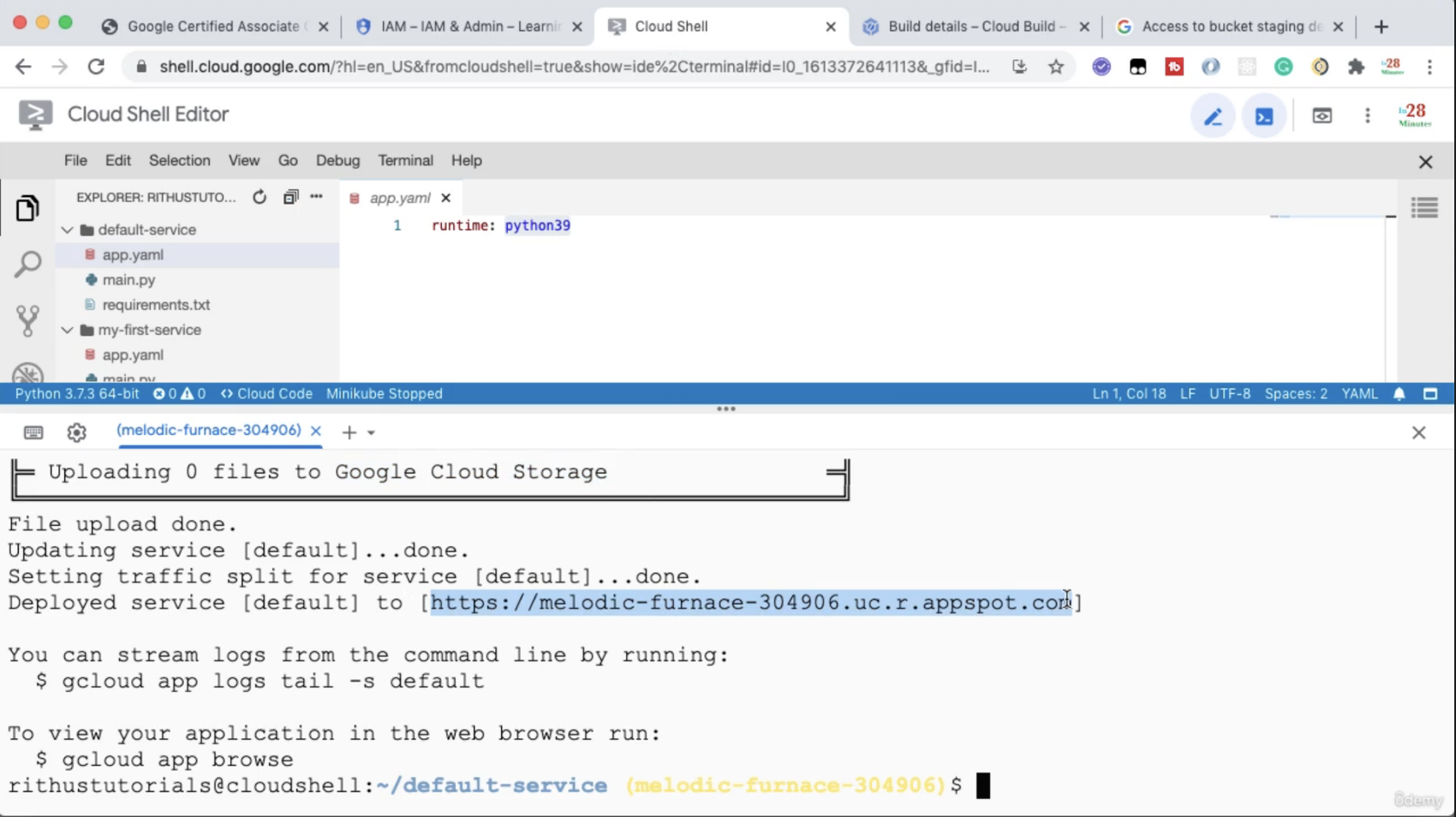Open the Terminal menu

pyautogui.click(x=406, y=160)
